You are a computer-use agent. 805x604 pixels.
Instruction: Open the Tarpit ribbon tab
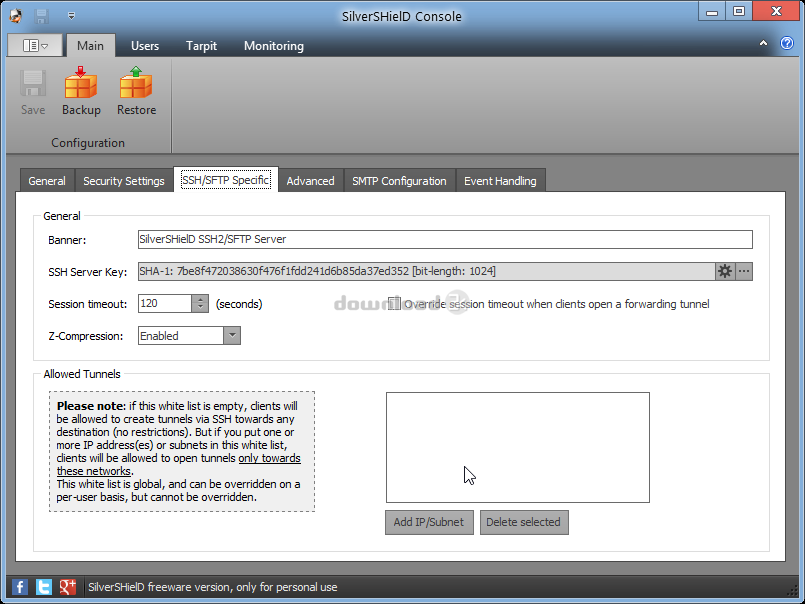pyautogui.click(x=201, y=46)
